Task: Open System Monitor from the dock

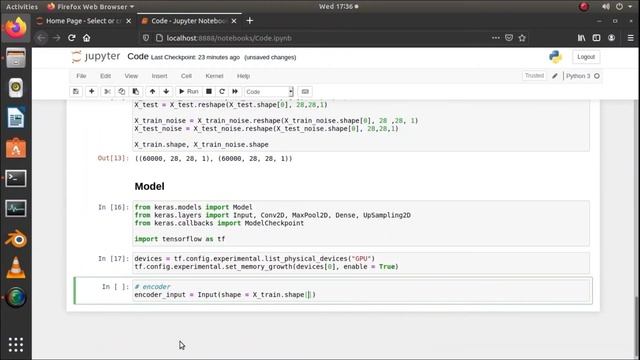Action: [x=16, y=209]
